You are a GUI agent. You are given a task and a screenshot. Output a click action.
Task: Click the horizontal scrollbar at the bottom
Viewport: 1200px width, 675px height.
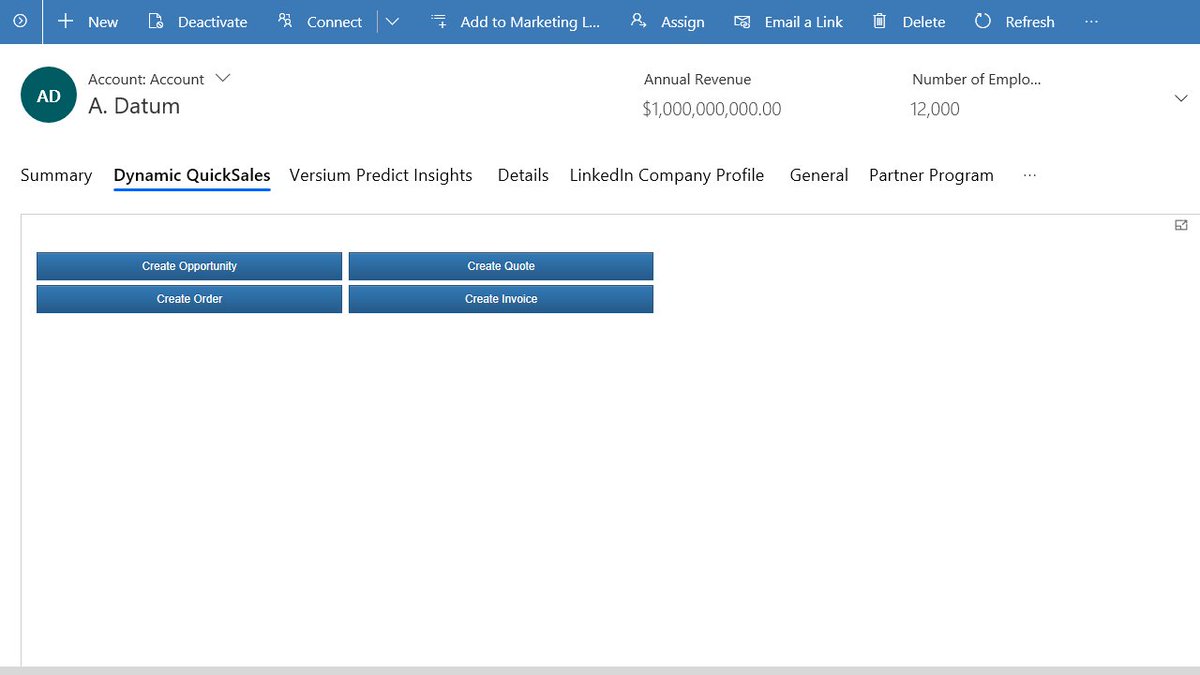600,670
